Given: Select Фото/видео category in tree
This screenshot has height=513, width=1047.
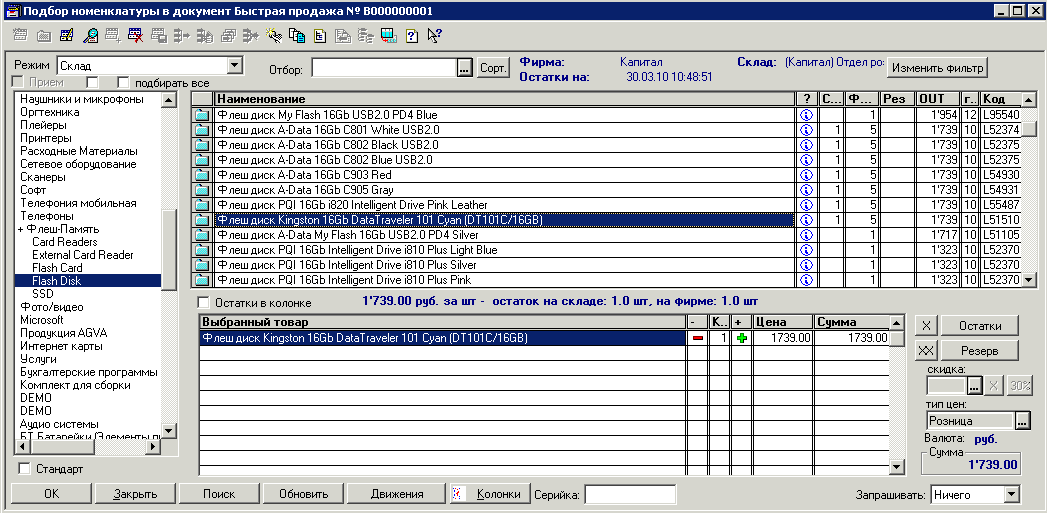Looking at the screenshot, I should pyautogui.click(x=51, y=307).
